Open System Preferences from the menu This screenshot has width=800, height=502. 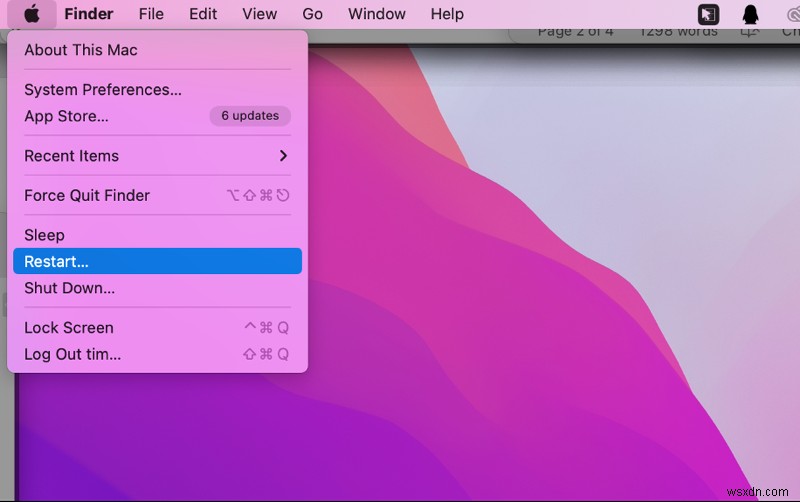click(157, 90)
